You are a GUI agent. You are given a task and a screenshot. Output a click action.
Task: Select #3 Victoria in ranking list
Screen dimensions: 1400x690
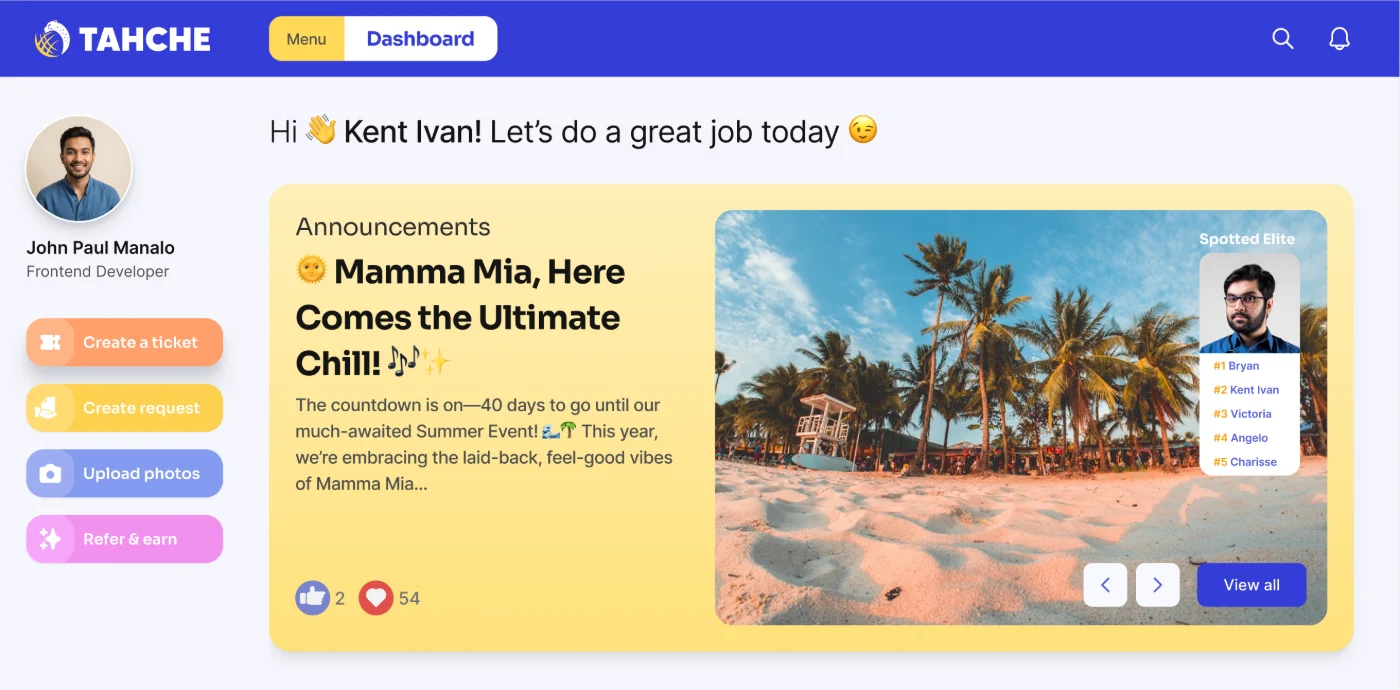pyautogui.click(x=1242, y=414)
